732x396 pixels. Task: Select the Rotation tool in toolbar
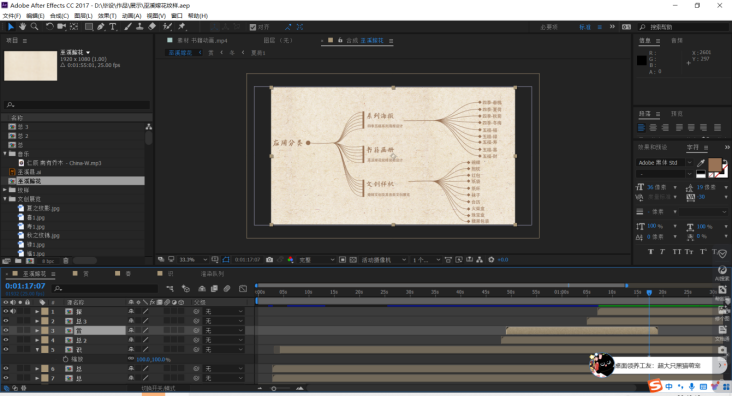49,27
